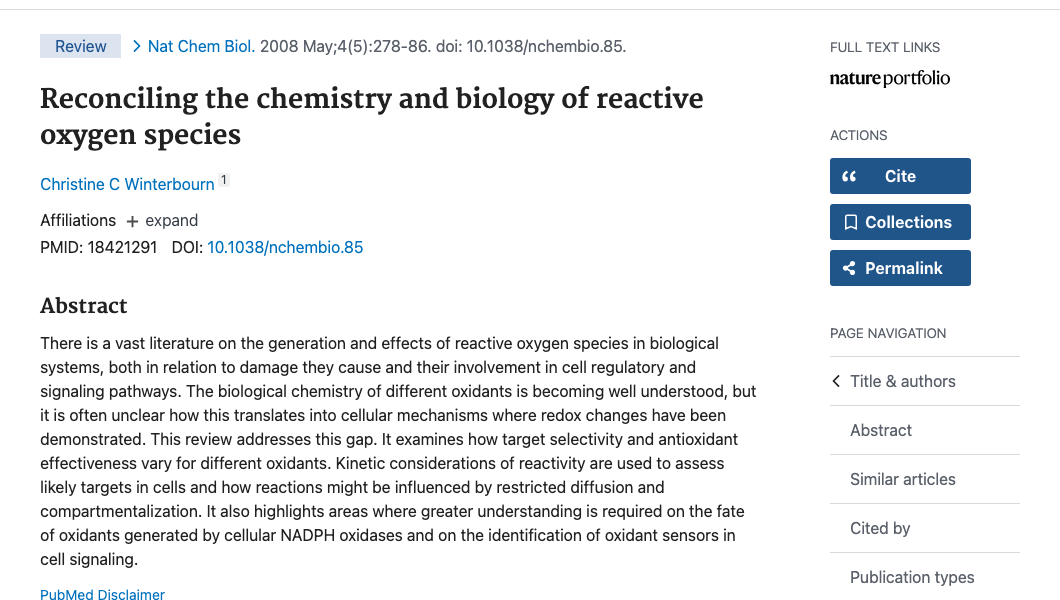Toggle the Collections save option
Viewport: 1060px width, 600px height.
(x=900, y=222)
